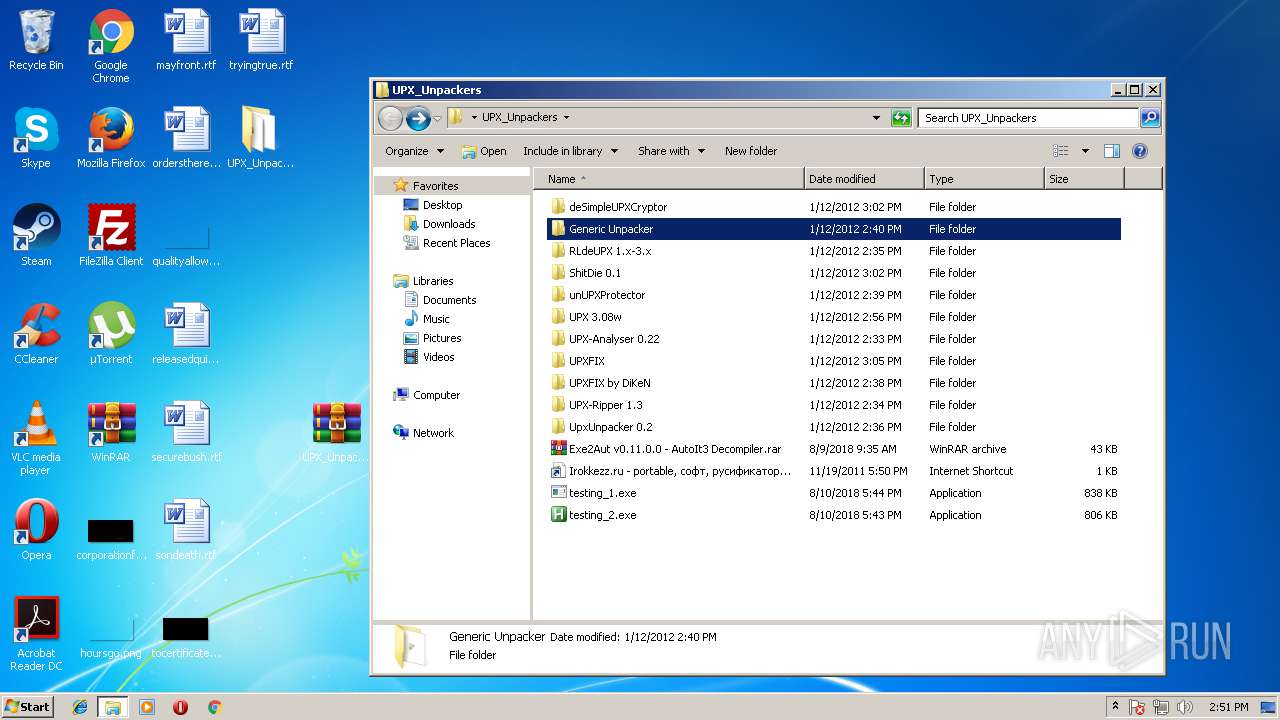Viewport: 1280px width, 720px height.
Task: Open FileZilla Client shortcut
Action: pos(111,236)
